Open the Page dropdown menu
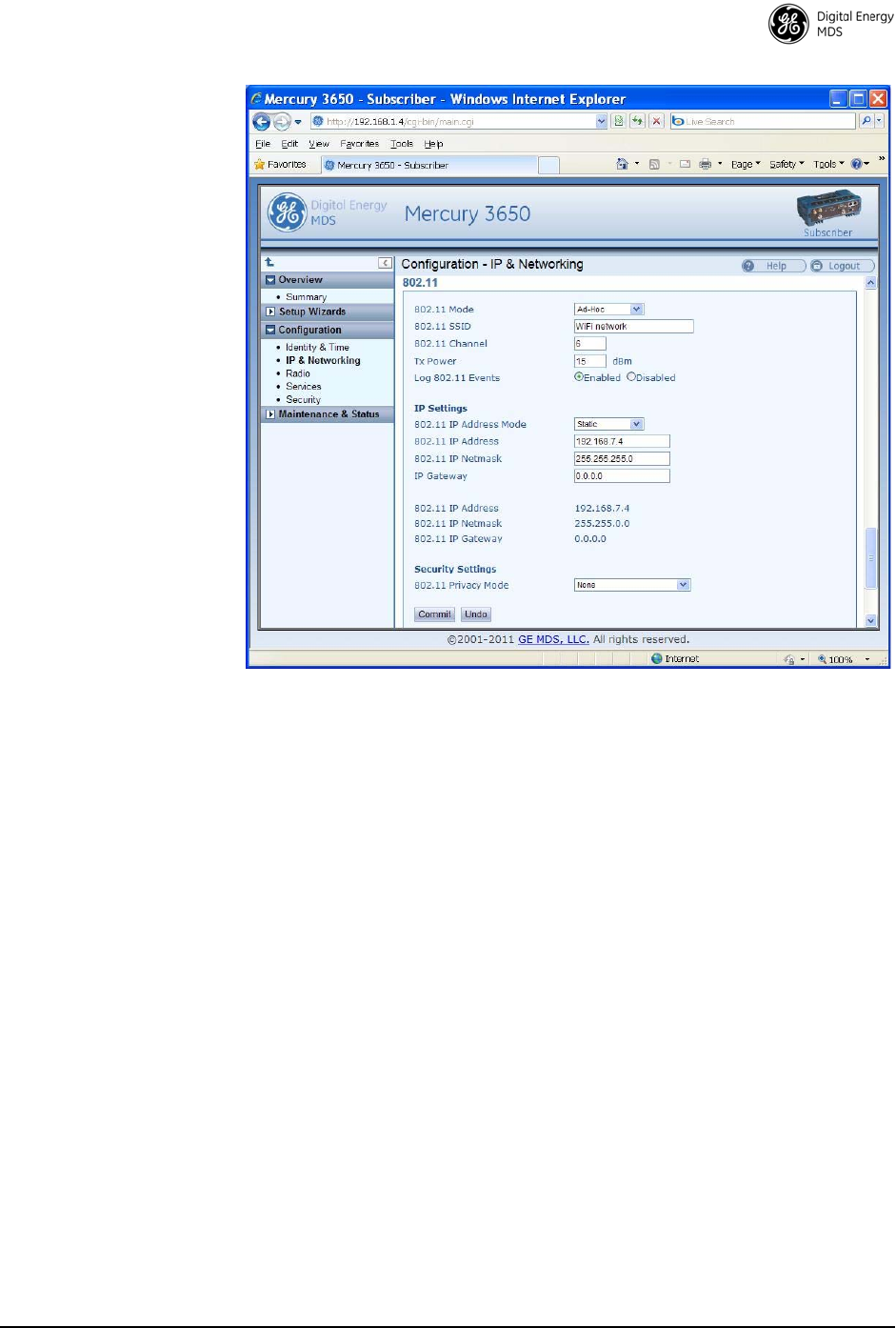 coord(746,164)
